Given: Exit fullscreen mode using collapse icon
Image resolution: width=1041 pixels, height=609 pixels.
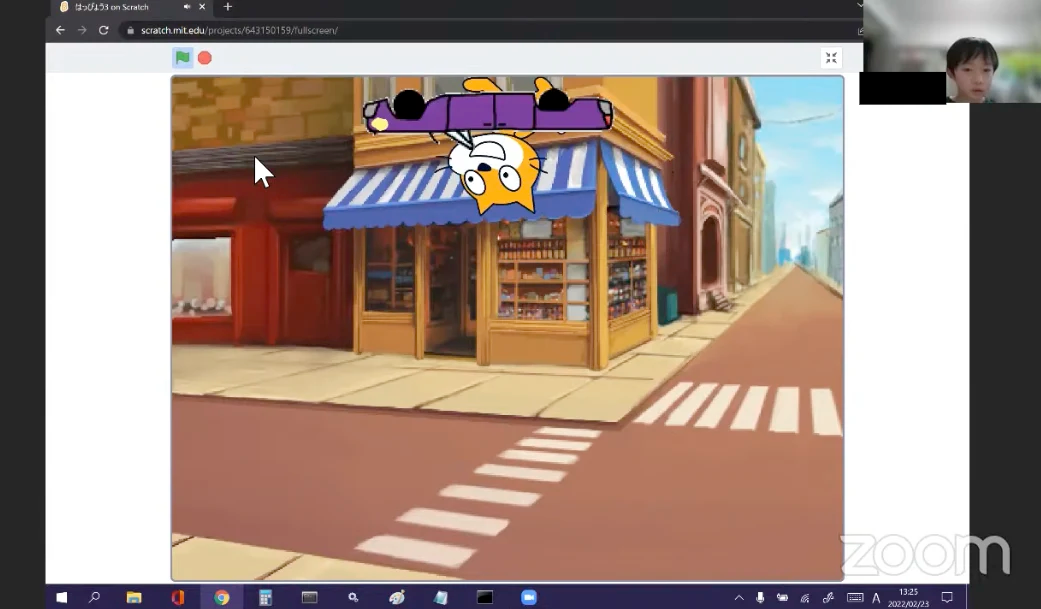Looking at the screenshot, I should tap(831, 58).
